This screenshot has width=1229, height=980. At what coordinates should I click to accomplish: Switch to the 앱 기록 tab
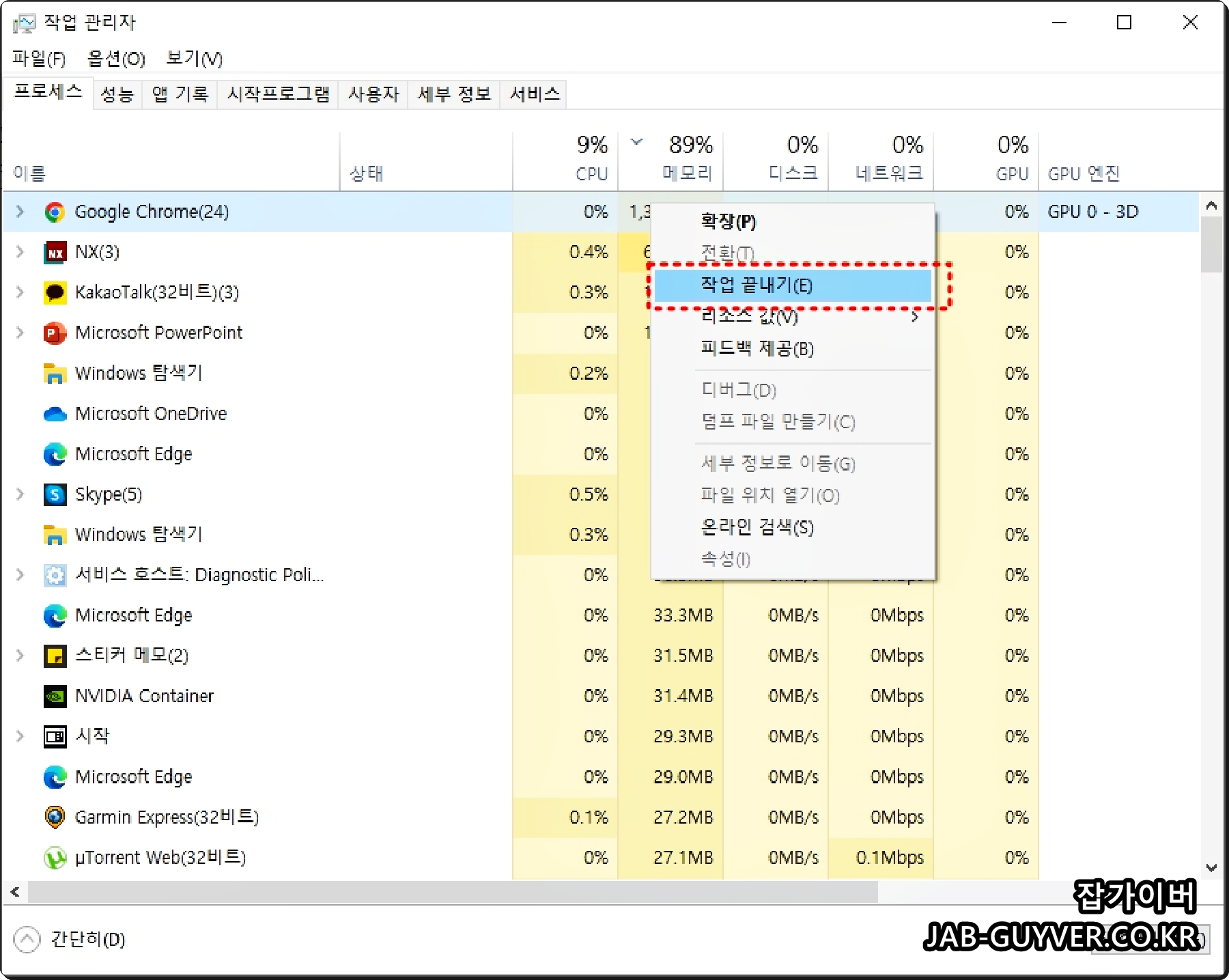click(180, 94)
